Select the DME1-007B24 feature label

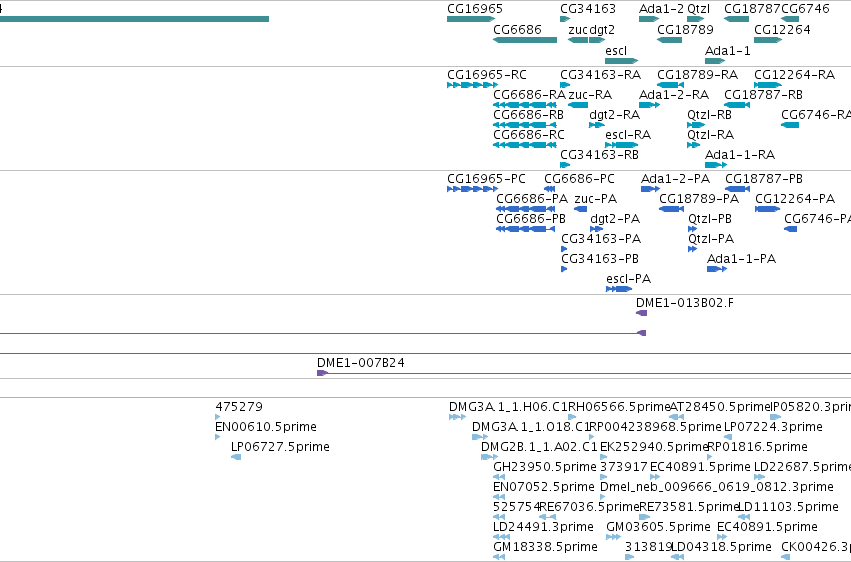(361, 362)
